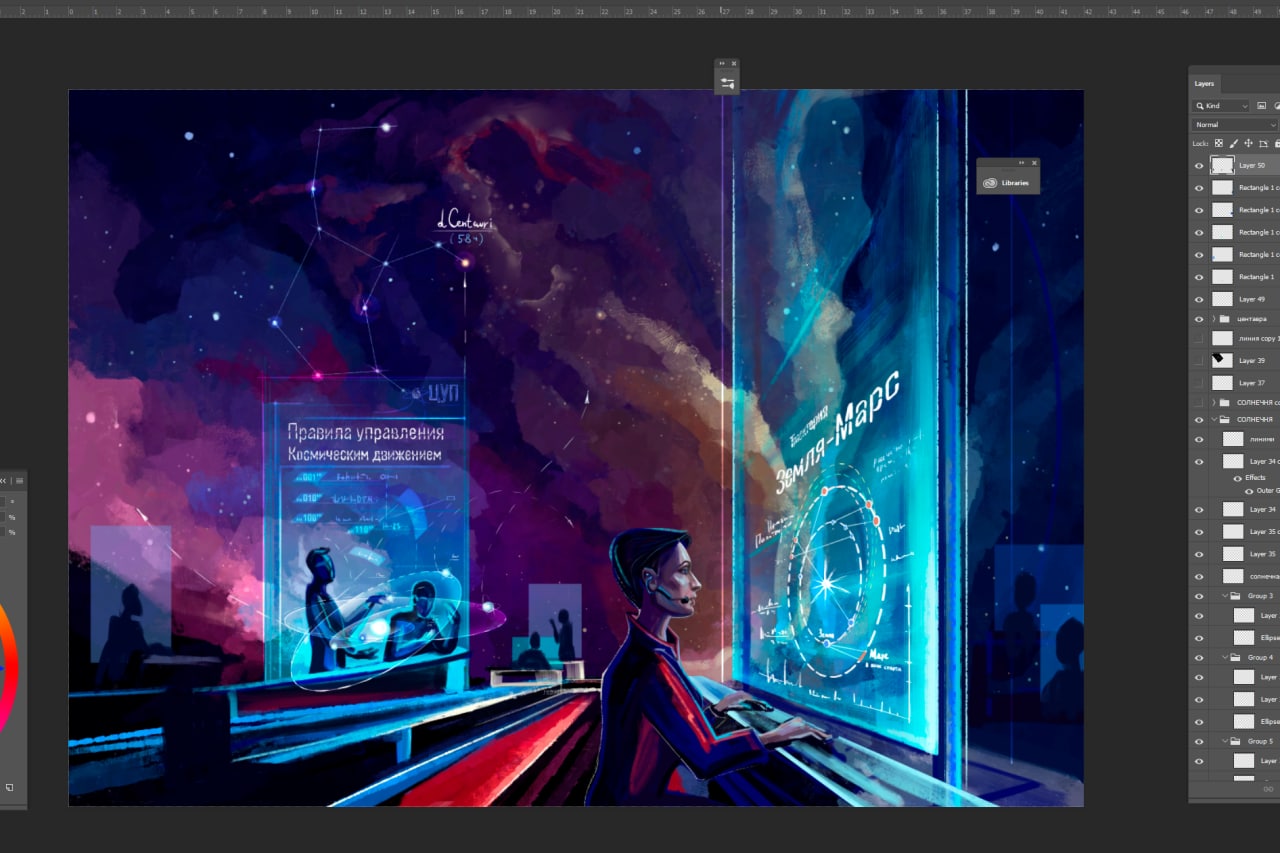Enable lock position icon in Layers
This screenshot has height=853, width=1280.
(1248, 143)
